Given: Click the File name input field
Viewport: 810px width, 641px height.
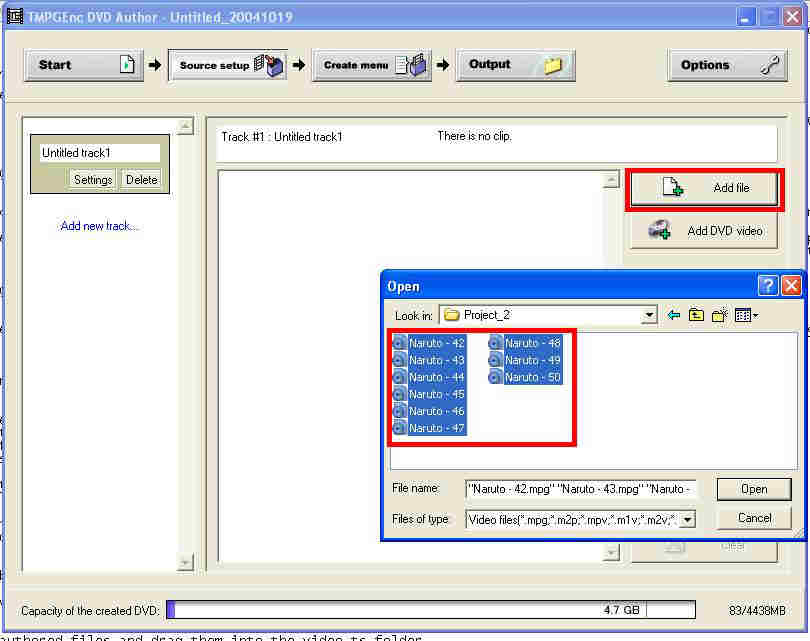Looking at the screenshot, I should pos(580,489).
